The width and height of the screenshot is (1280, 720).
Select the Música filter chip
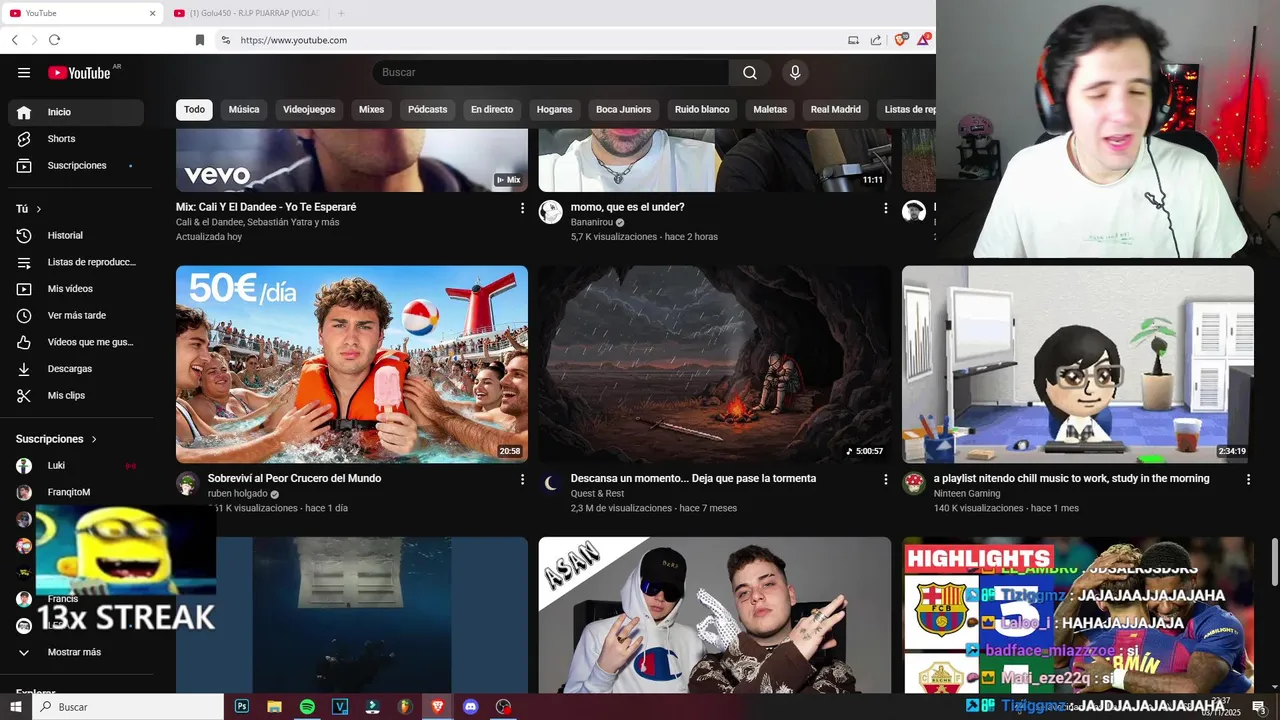(x=244, y=110)
